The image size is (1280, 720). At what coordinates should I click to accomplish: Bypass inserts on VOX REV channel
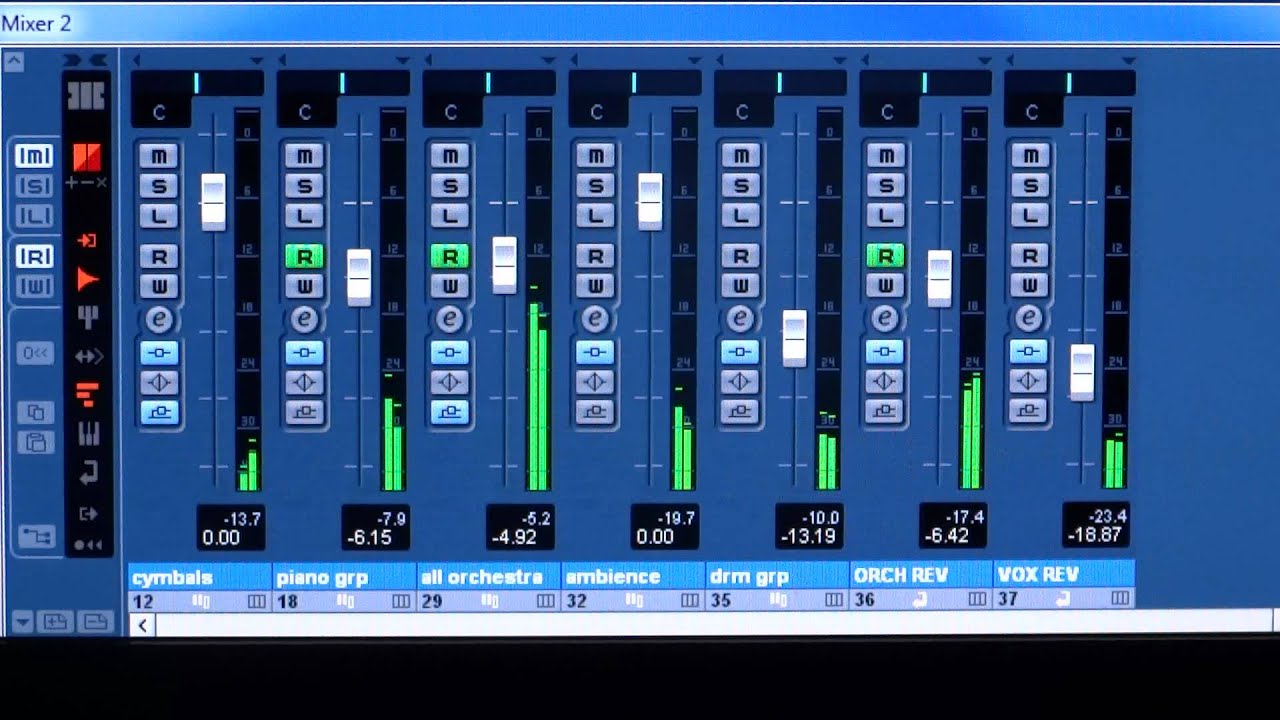[x=1028, y=353]
